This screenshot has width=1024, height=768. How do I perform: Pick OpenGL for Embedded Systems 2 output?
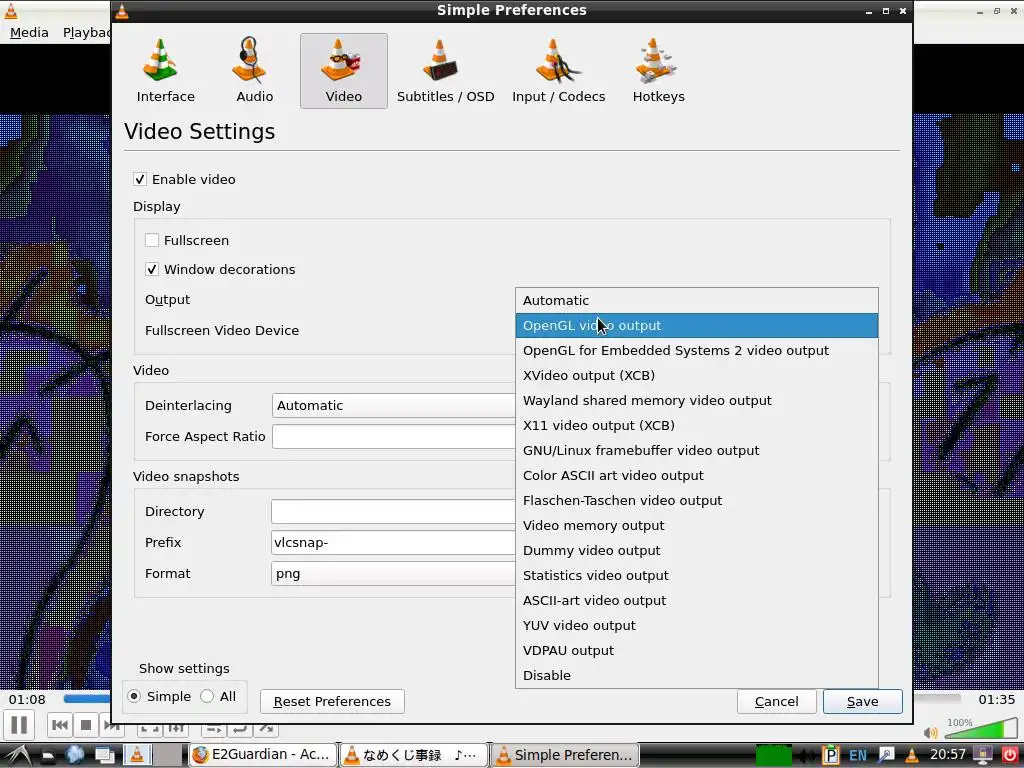(697, 351)
